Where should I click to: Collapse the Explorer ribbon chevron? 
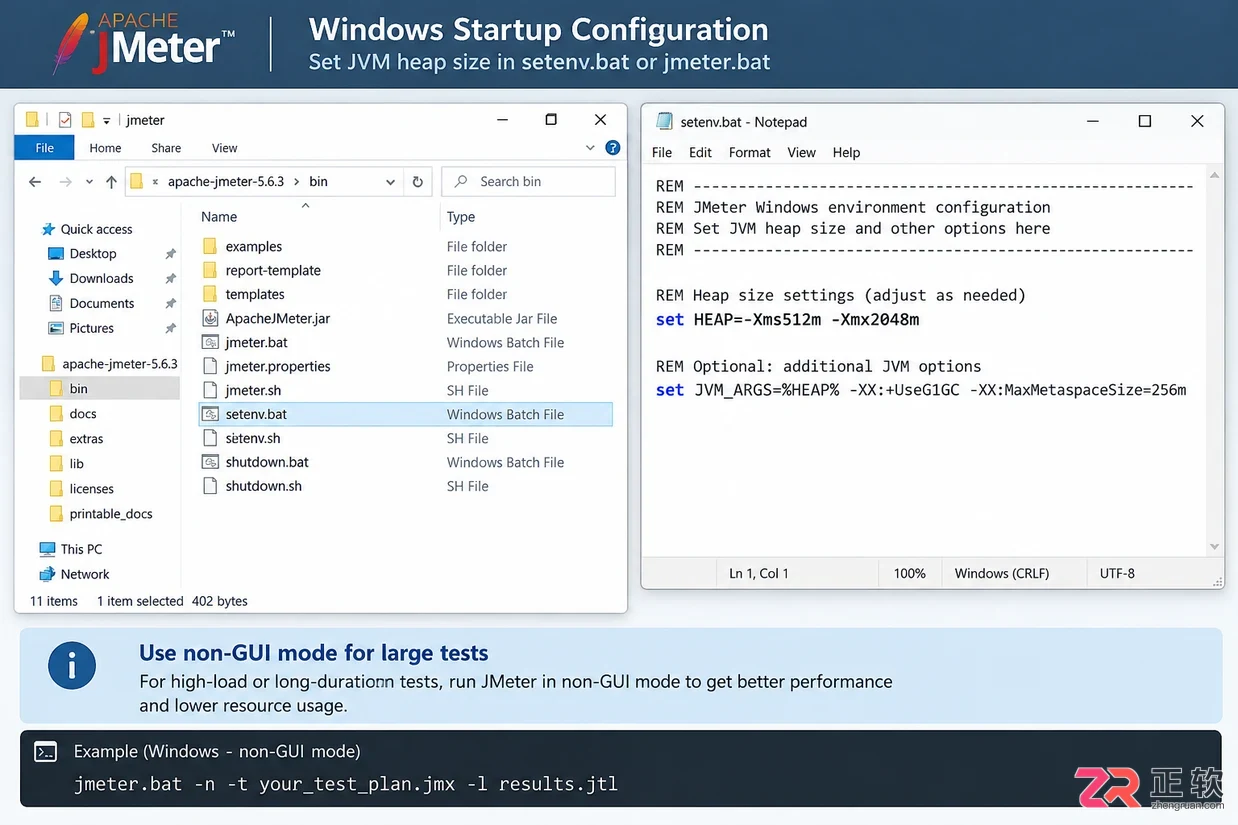[590, 148]
